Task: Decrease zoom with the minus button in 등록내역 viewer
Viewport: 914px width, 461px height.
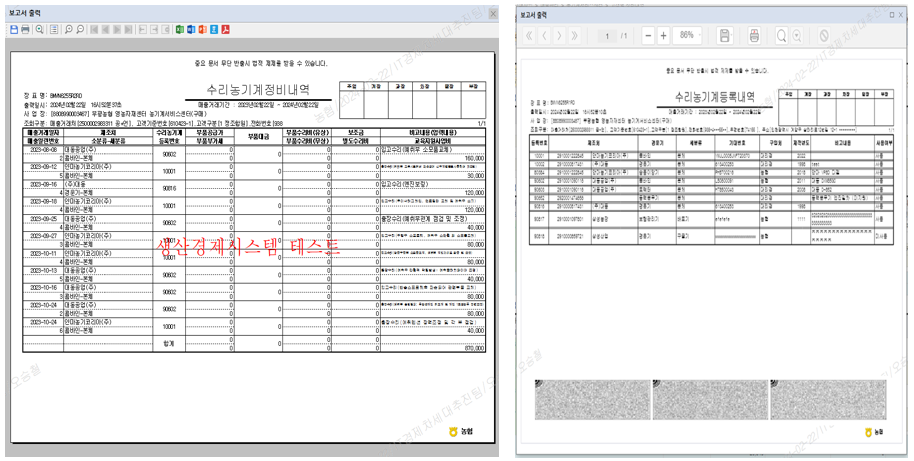Action: pyautogui.click(x=648, y=36)
